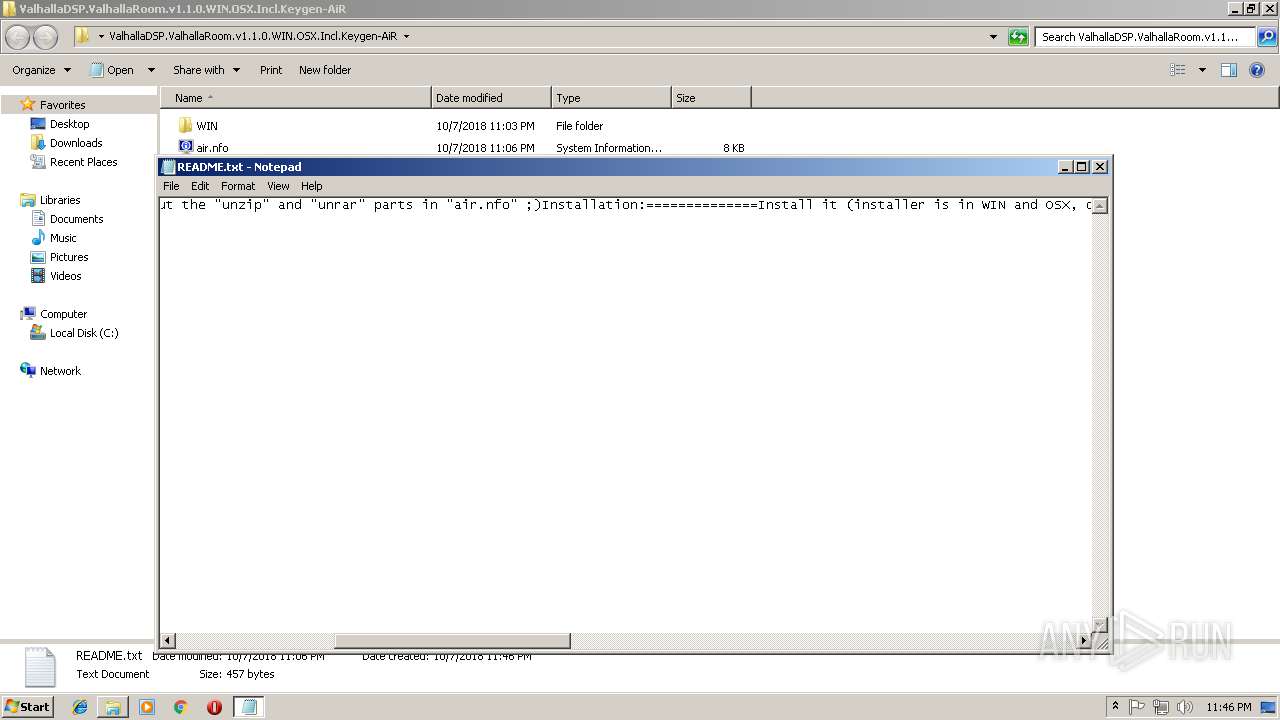
Task: Select Computer in navigation pane
Action: click(x=63, y=314)
